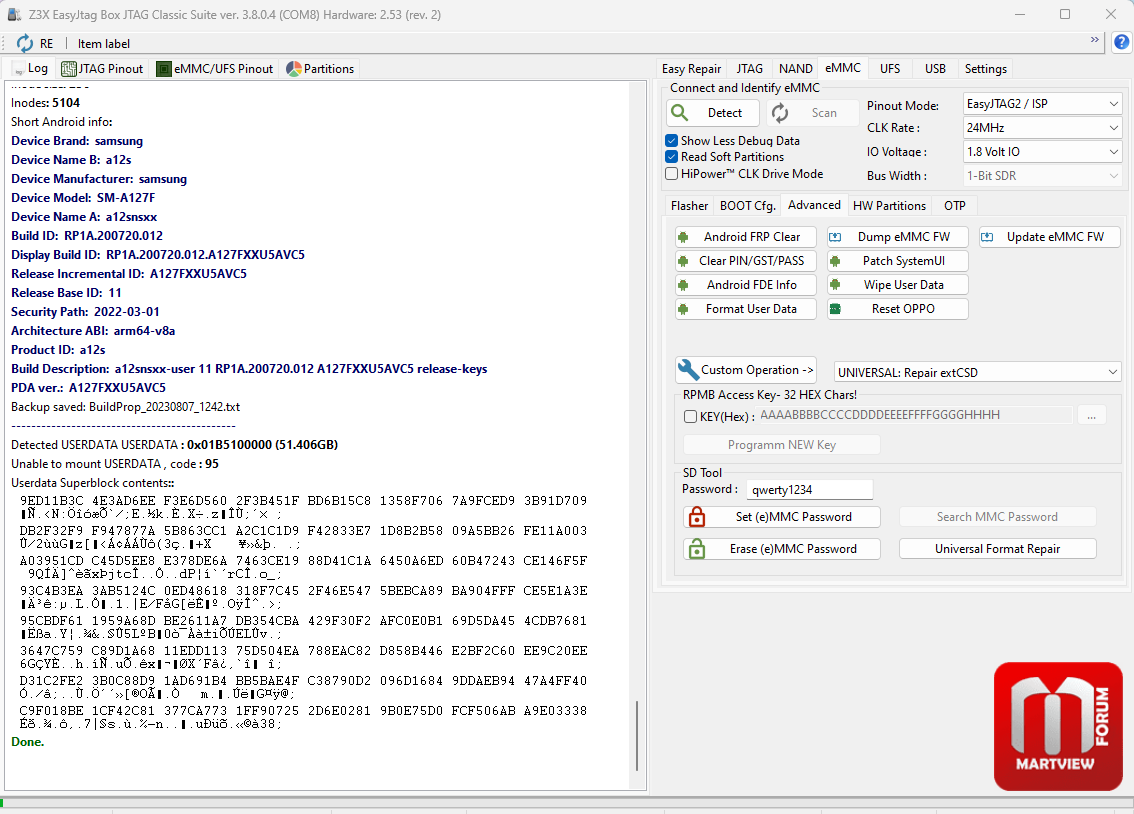The width and height of the screenshot is (1134, 814).
Task: Click the Scan refresh arrows icon
Action: 780,113
